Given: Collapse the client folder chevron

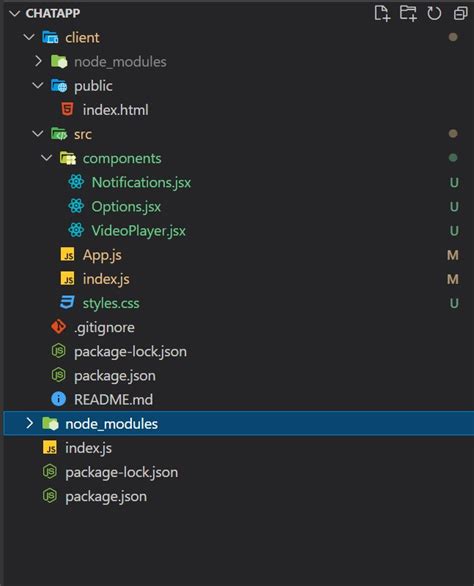Looking at the screenshot, I should (x=29, y=37).
